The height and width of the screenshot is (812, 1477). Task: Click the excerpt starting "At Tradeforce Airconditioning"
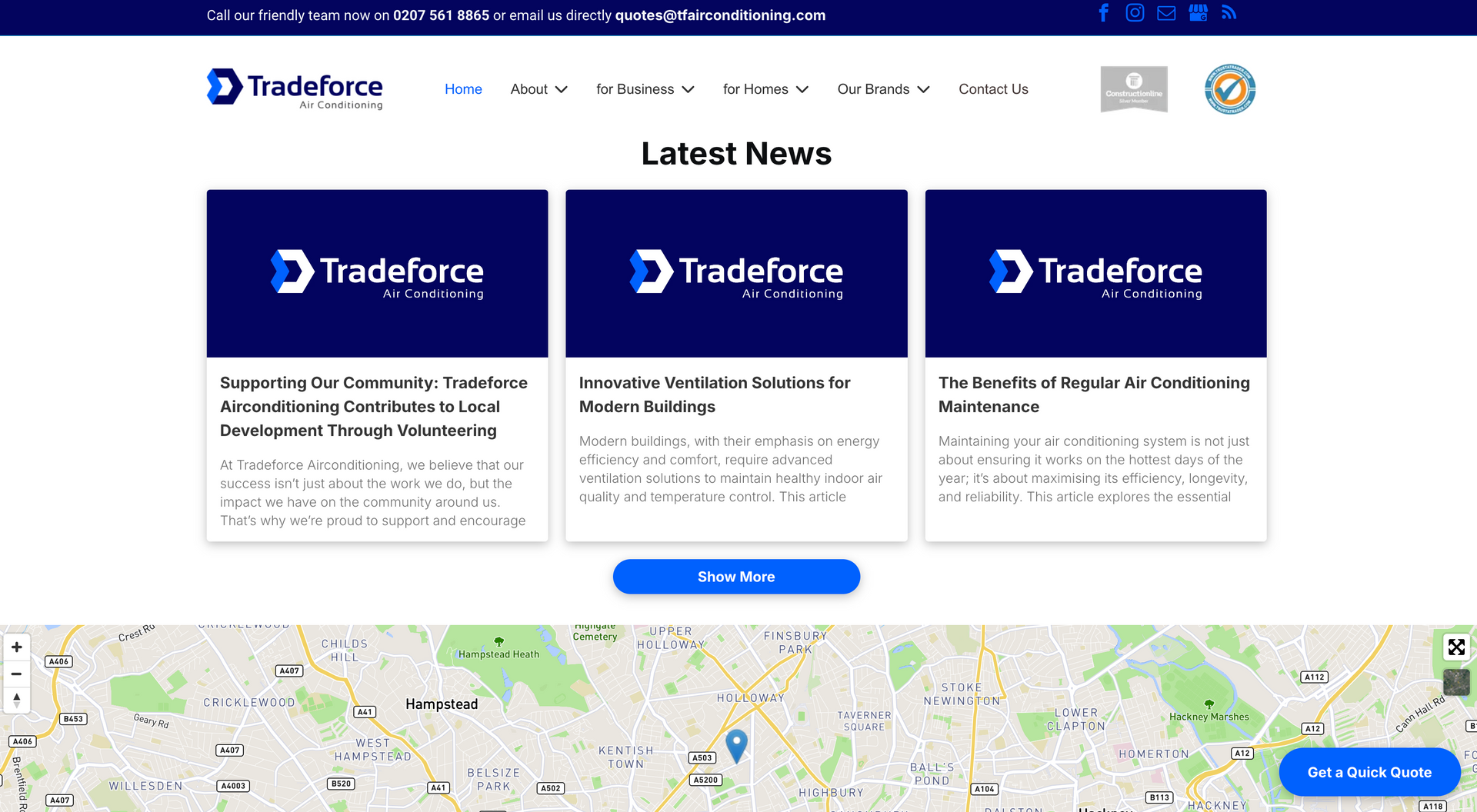pos(373,493)
